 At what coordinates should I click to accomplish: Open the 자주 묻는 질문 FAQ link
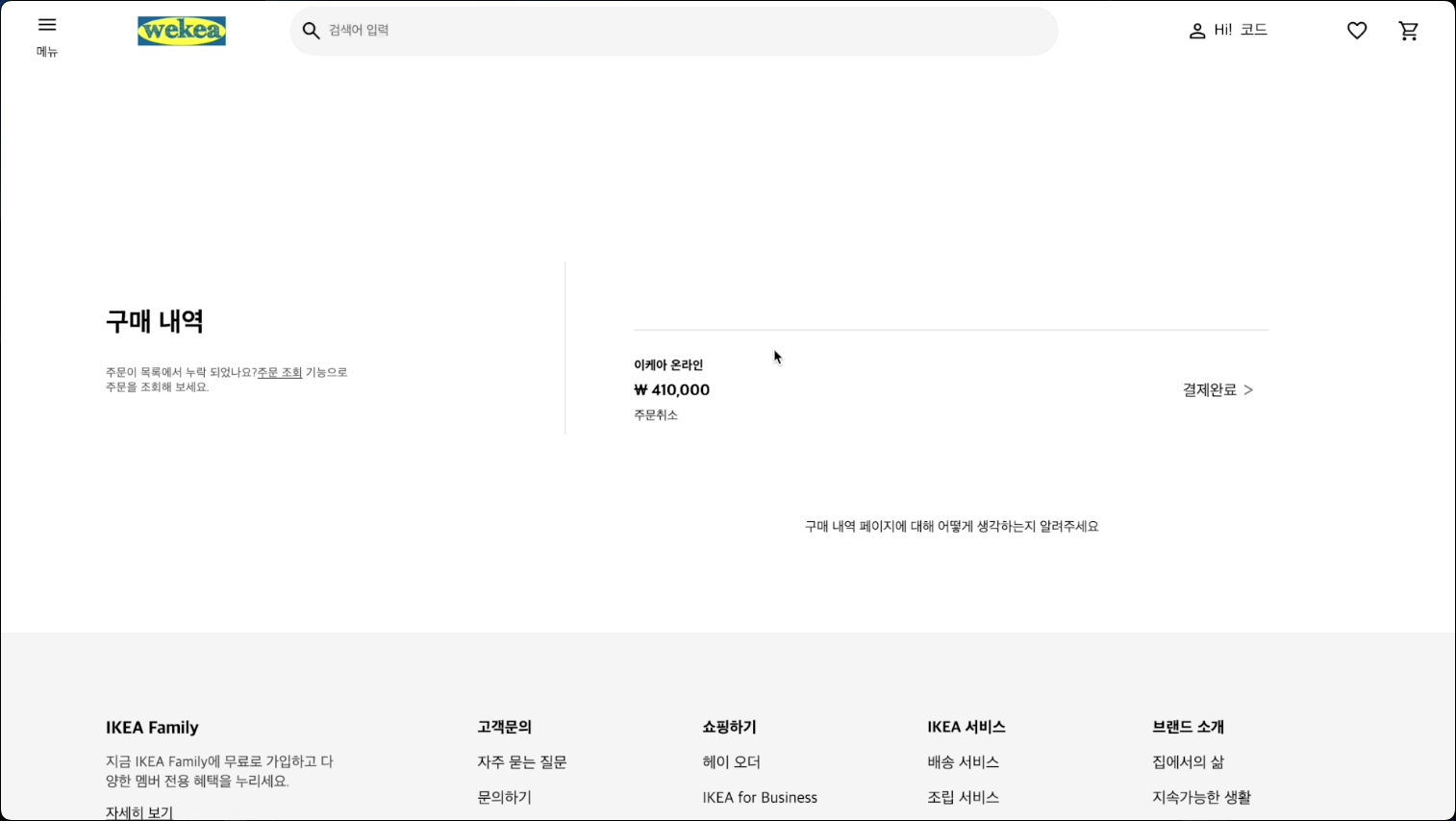pos(521,761)
